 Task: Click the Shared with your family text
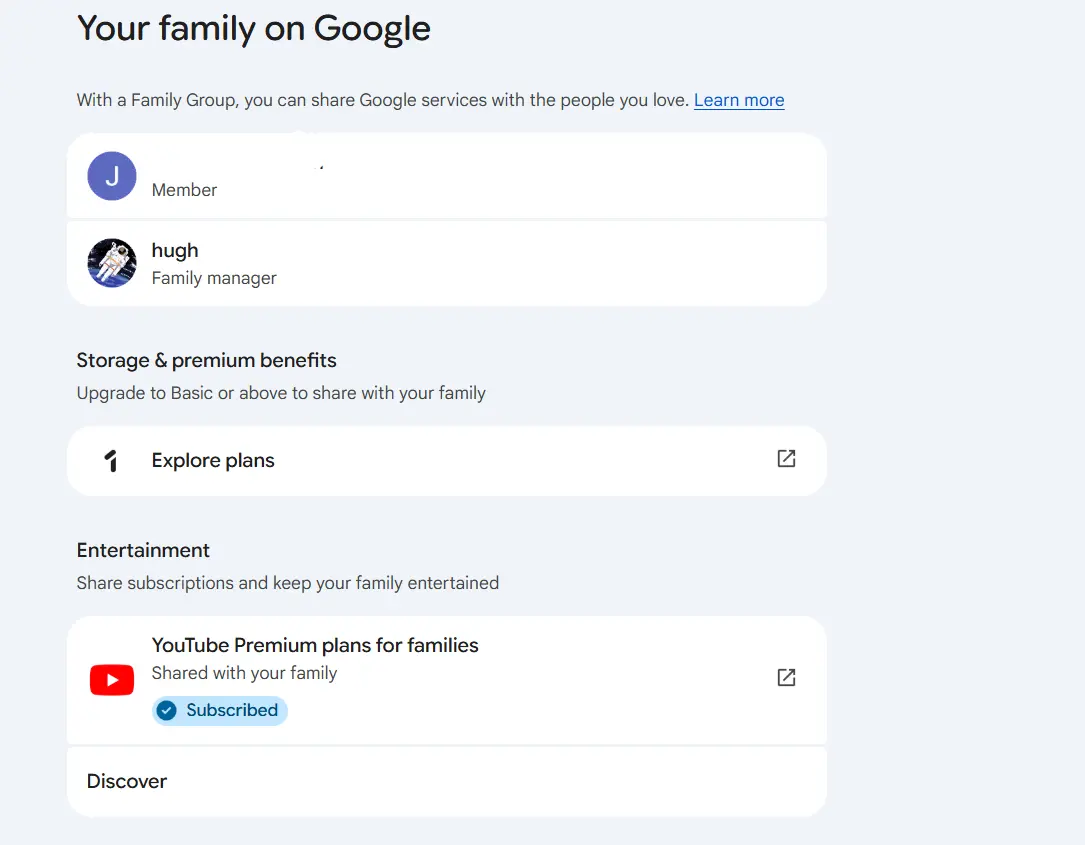click(x=244, y=673)
